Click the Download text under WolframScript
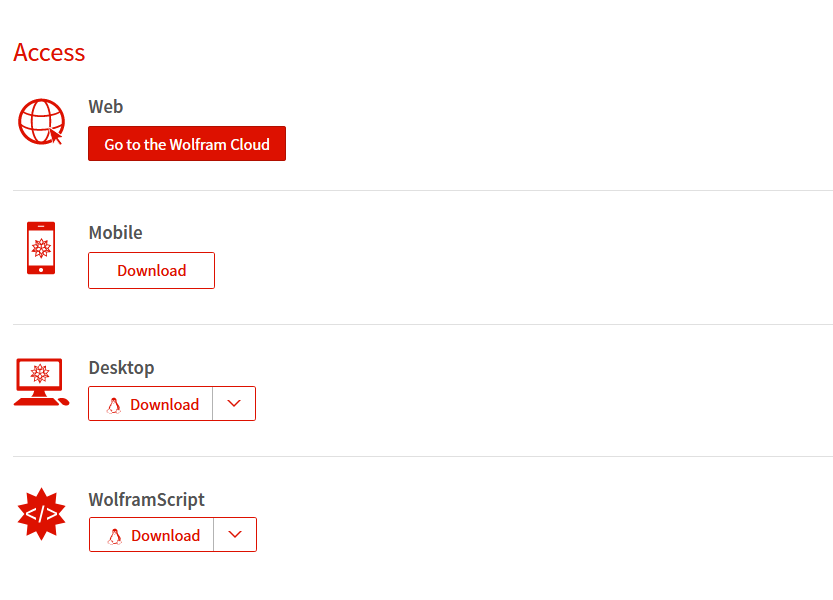 click(x=165, y=536)
